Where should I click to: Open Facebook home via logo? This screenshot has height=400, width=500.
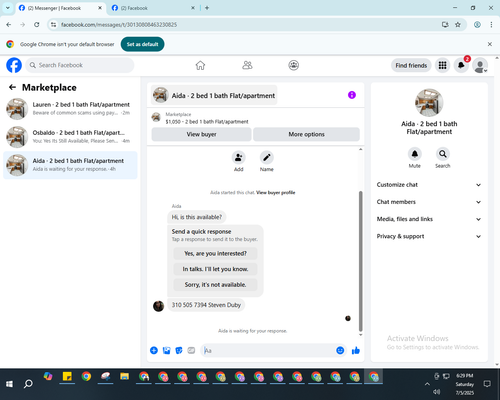pos(14,65)
